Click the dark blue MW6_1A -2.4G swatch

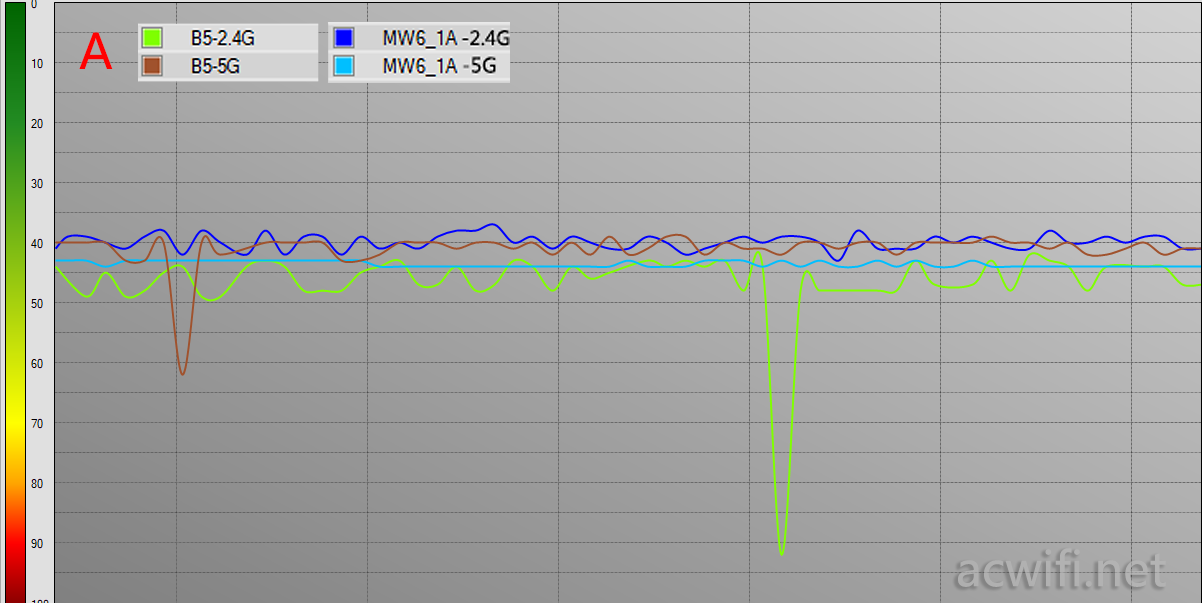pos(344,38)
